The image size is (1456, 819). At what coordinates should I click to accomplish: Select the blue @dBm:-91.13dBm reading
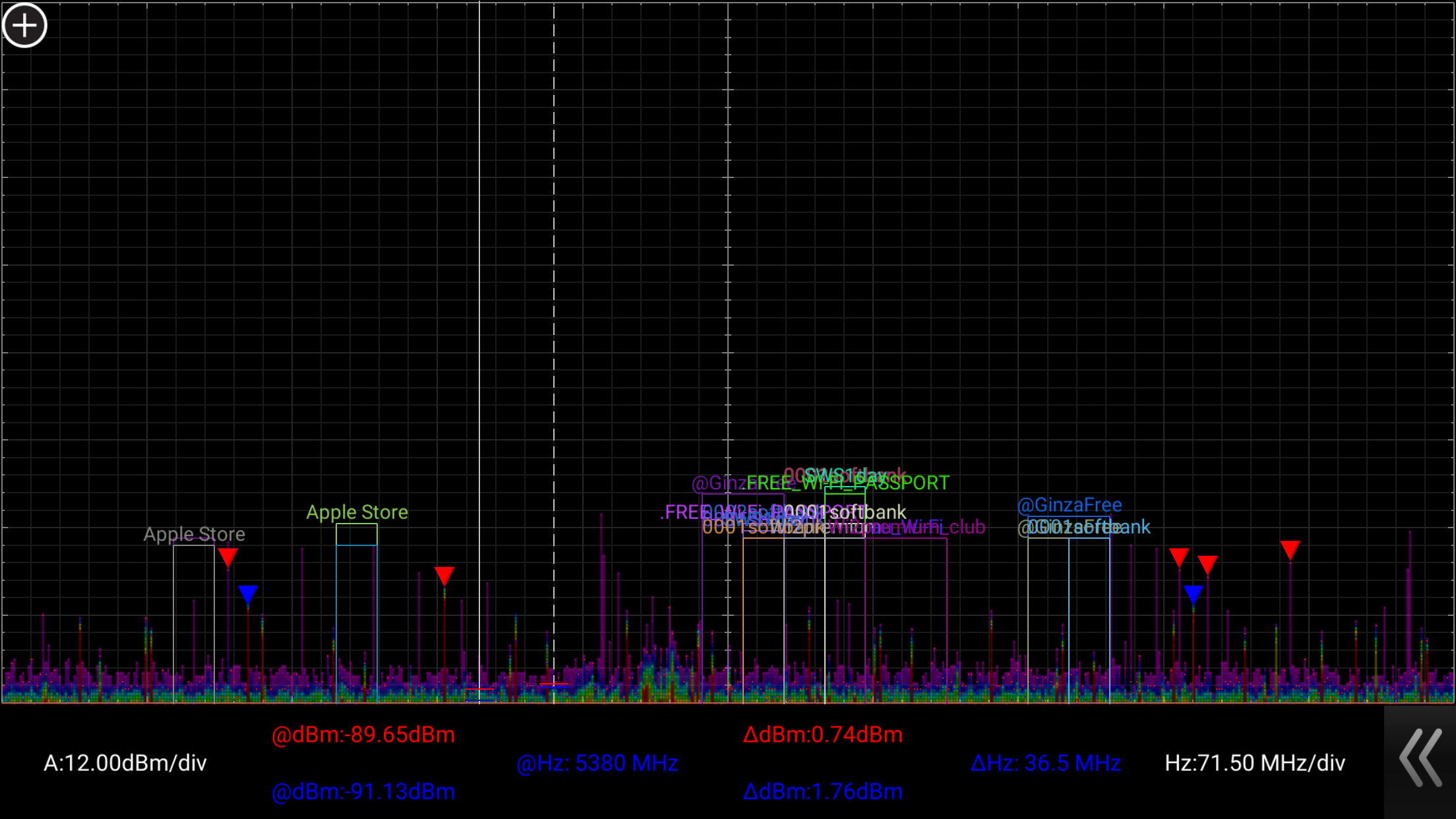[363, 791]
